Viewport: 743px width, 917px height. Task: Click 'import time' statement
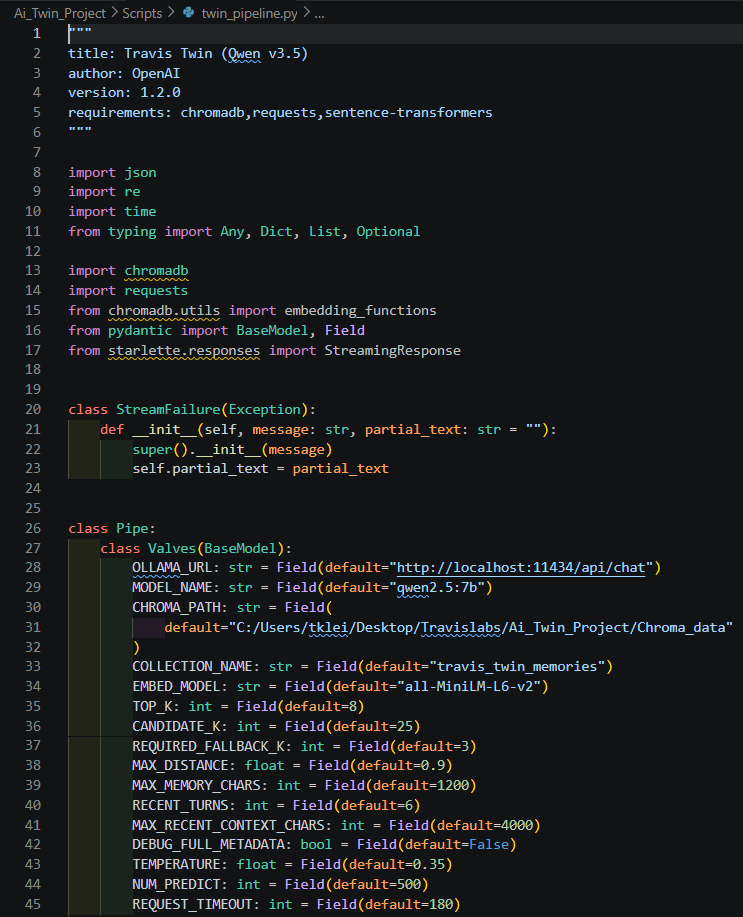[x=112, y=212]
